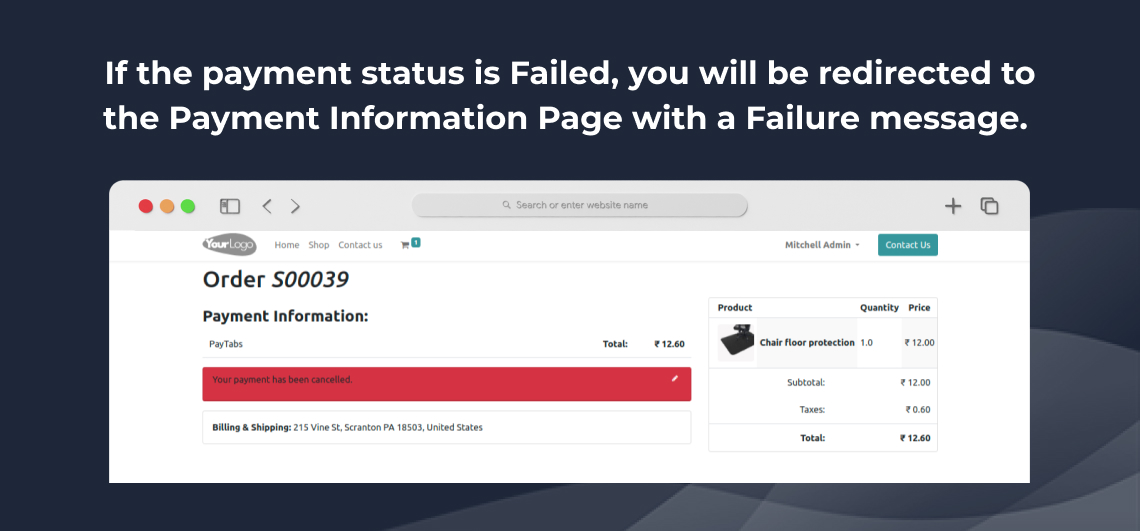Click the payment cancelled red alert banner
This screenshot has width=1140, height=531.
(446, 384)
